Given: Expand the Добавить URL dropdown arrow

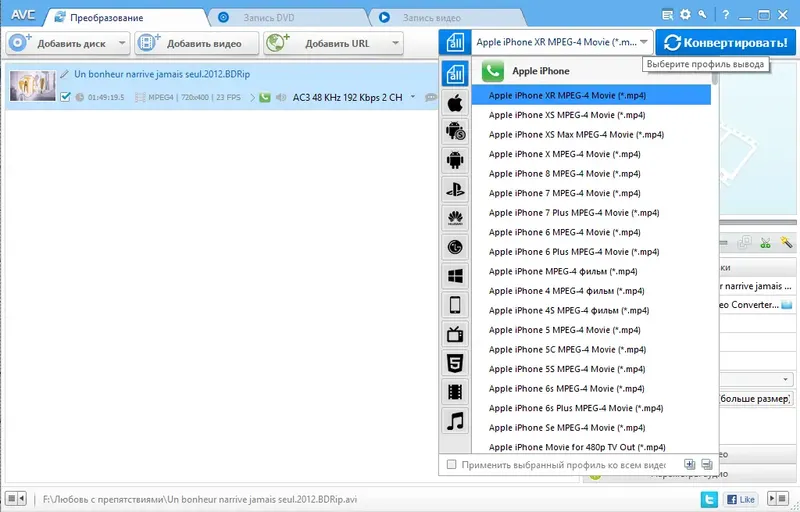Looking at the screenshot, I should [395, 43].
